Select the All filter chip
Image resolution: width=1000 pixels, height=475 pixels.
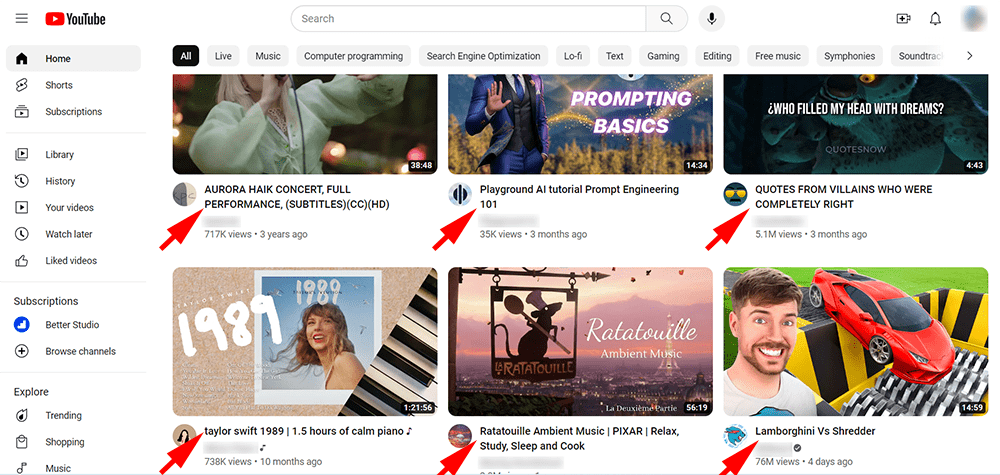tap(186, 56)
